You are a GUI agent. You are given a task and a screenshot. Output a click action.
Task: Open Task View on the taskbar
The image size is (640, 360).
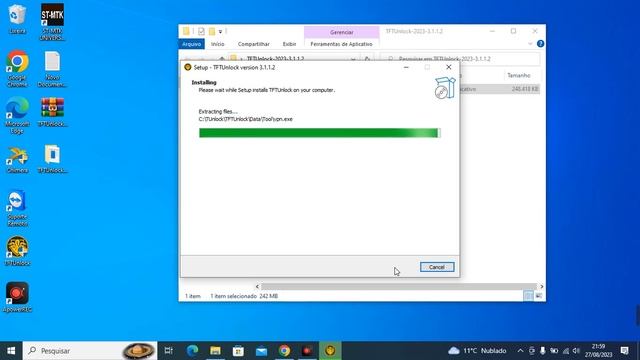(169, 351)
